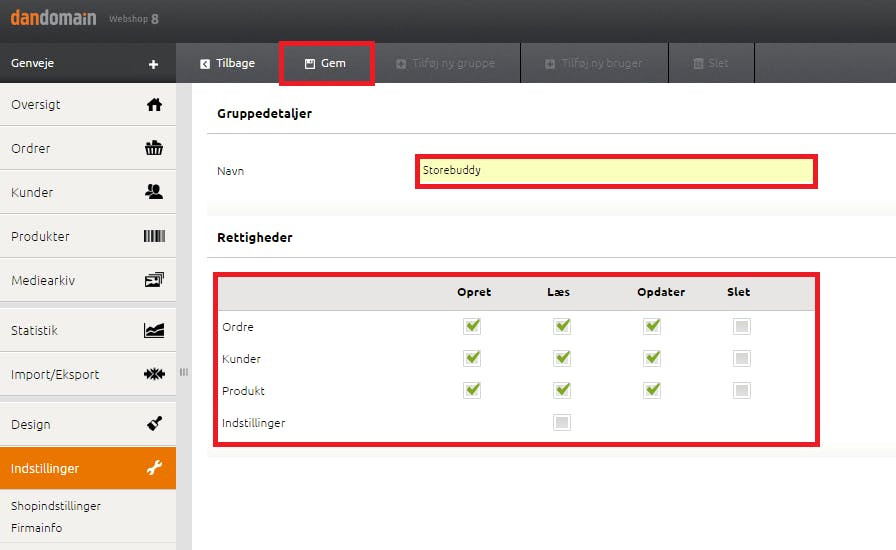This screenshot has height=550, width=896.
Task: Click the Opdater column header
Action: (661, 292)
